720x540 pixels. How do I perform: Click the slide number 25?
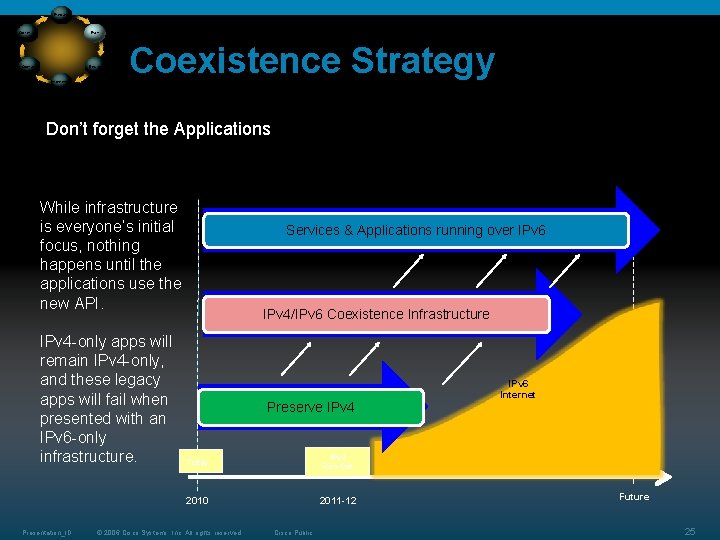tap(690, 532)
